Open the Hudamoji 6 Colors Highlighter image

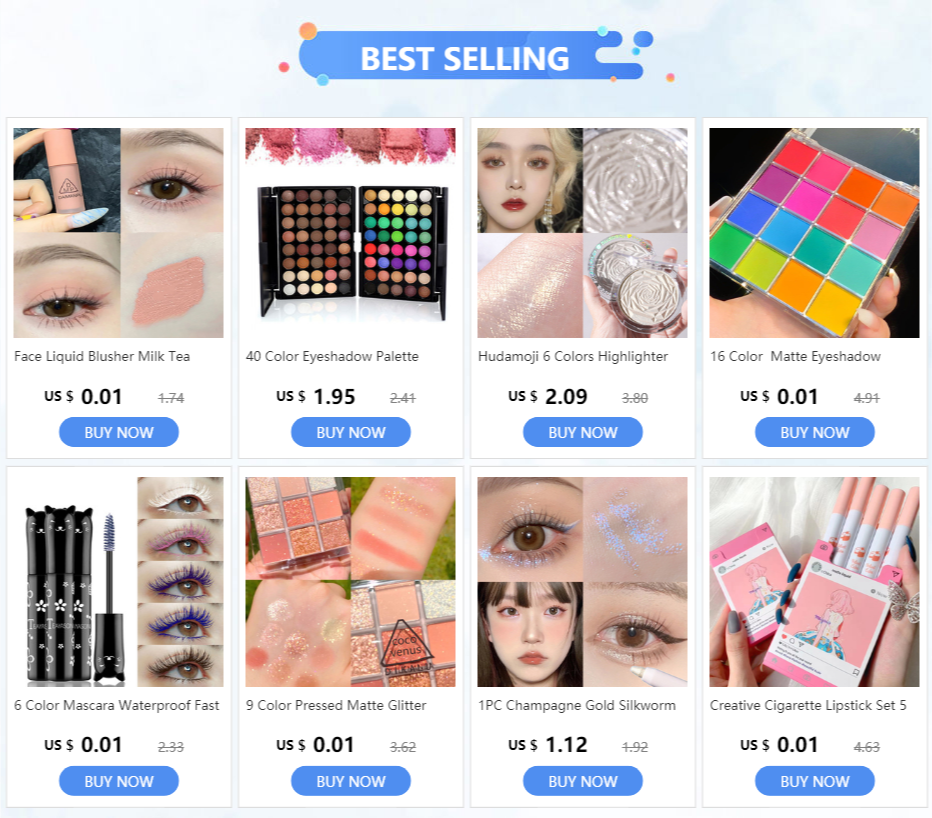point(582,232)
